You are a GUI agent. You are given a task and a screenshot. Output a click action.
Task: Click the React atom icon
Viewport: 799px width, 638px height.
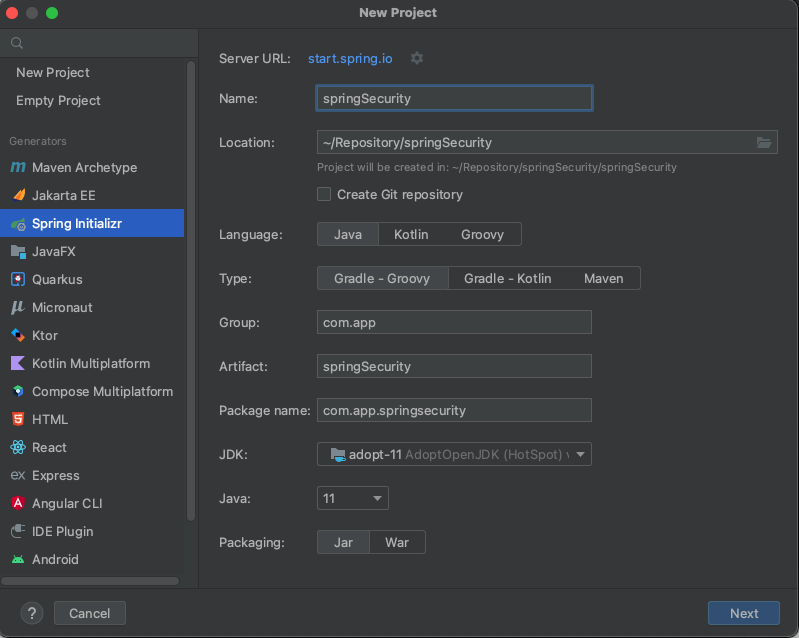coord(18,447)
